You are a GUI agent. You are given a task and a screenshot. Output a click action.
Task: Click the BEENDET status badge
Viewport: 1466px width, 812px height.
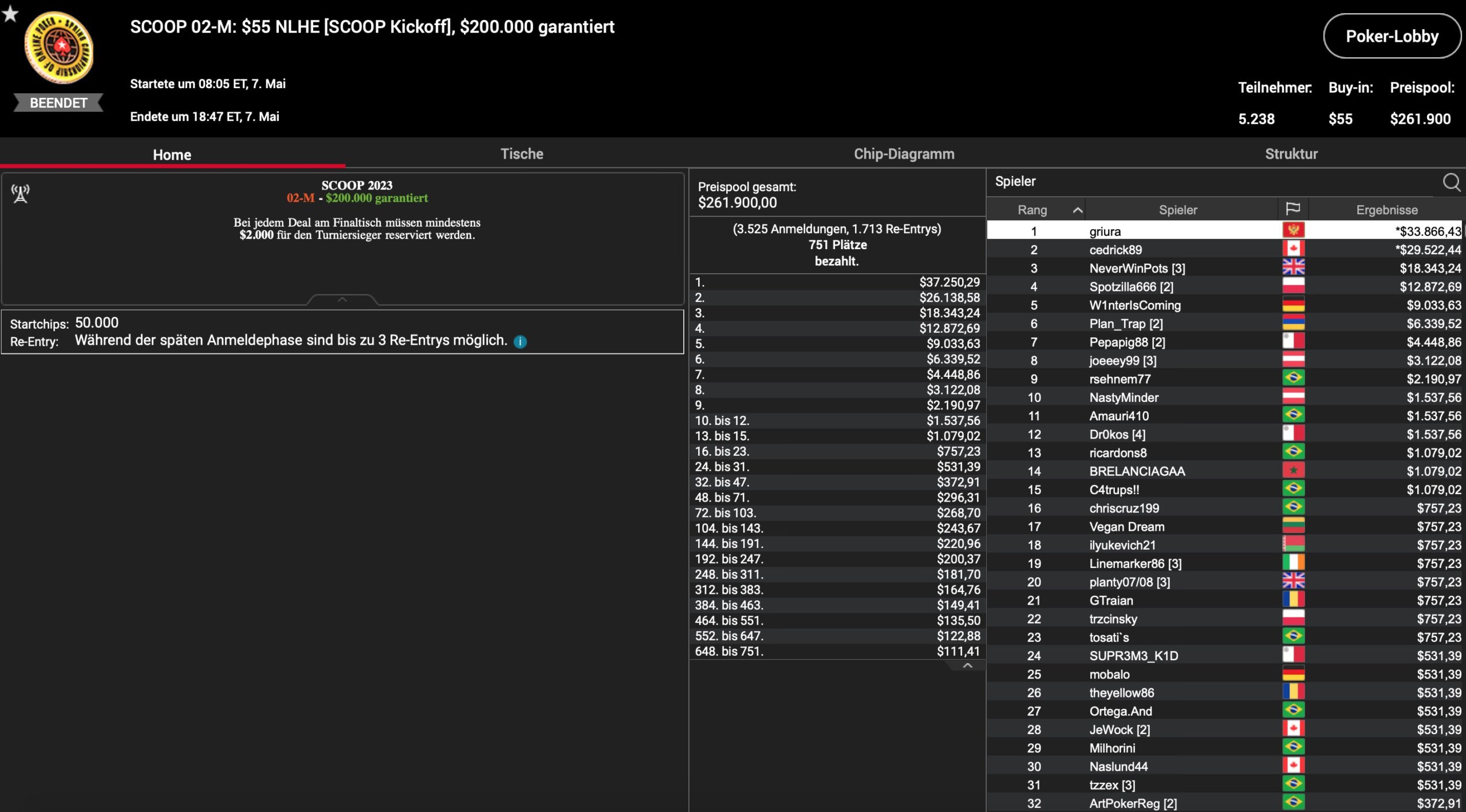coord(58,103)
